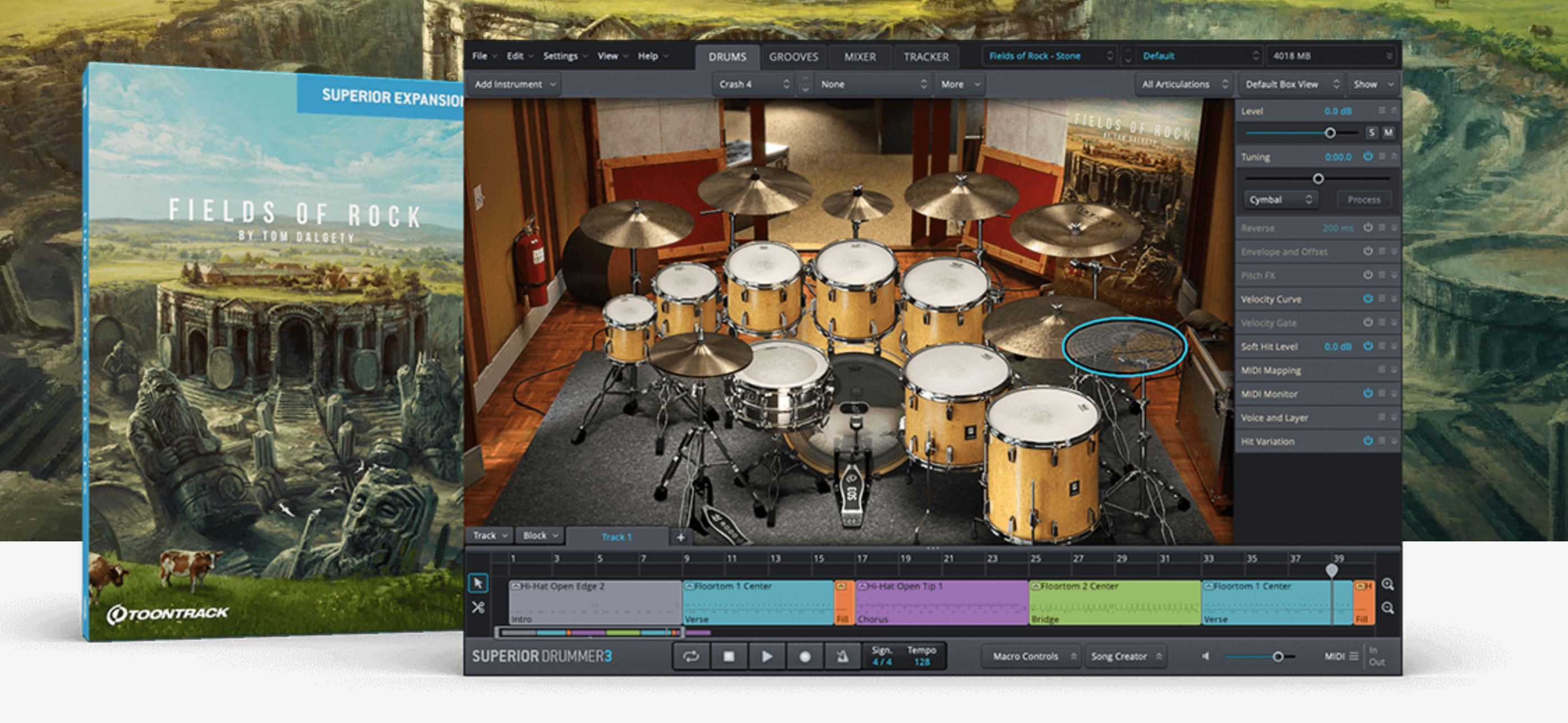The width and height of the screenshot is (1568, 723).
Task: Click the speaker volume icon
Action: point(1205,656)
